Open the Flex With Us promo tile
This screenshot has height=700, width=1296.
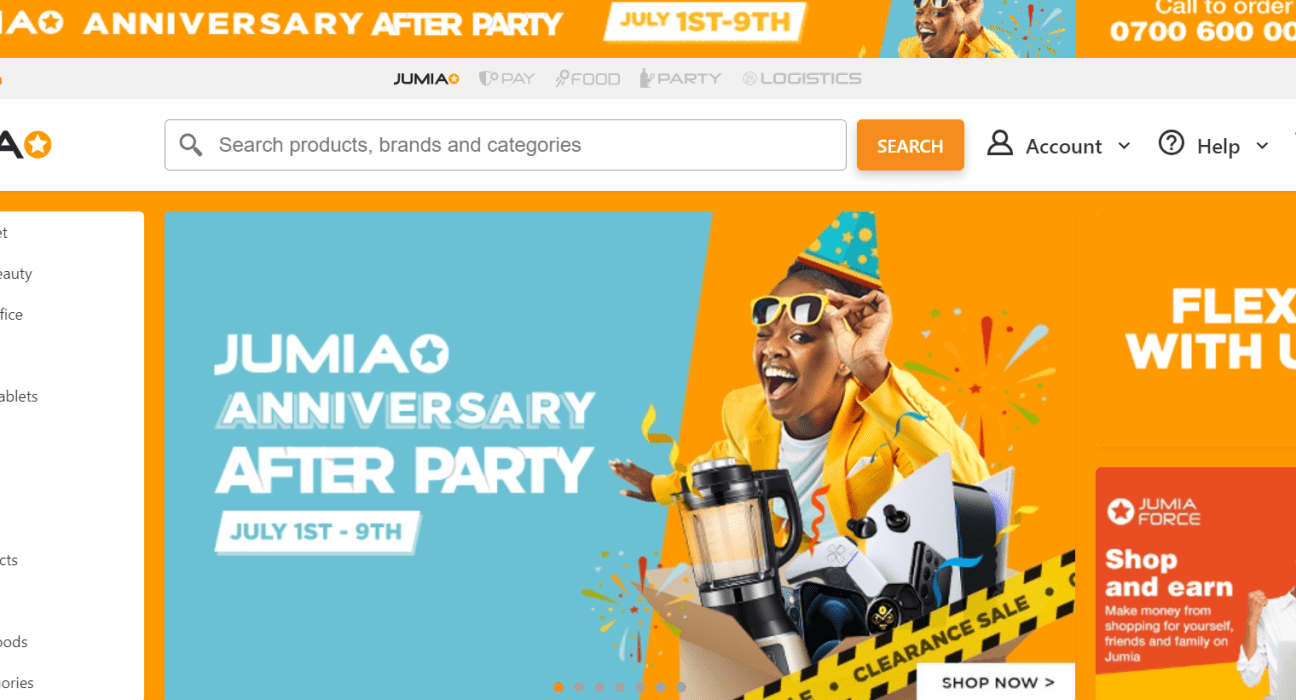pos(1196,328)
